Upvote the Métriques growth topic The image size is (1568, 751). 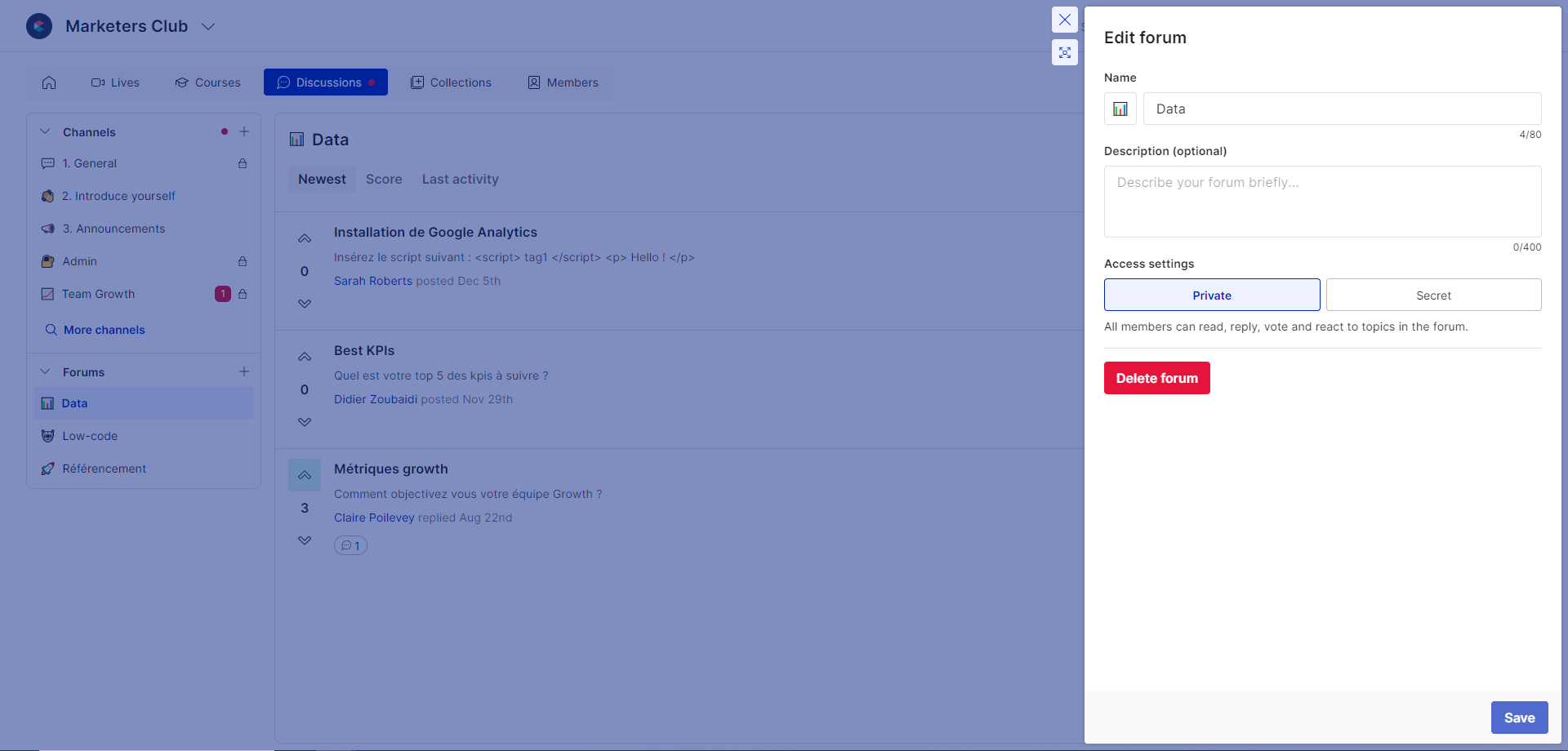coord(305,475)
